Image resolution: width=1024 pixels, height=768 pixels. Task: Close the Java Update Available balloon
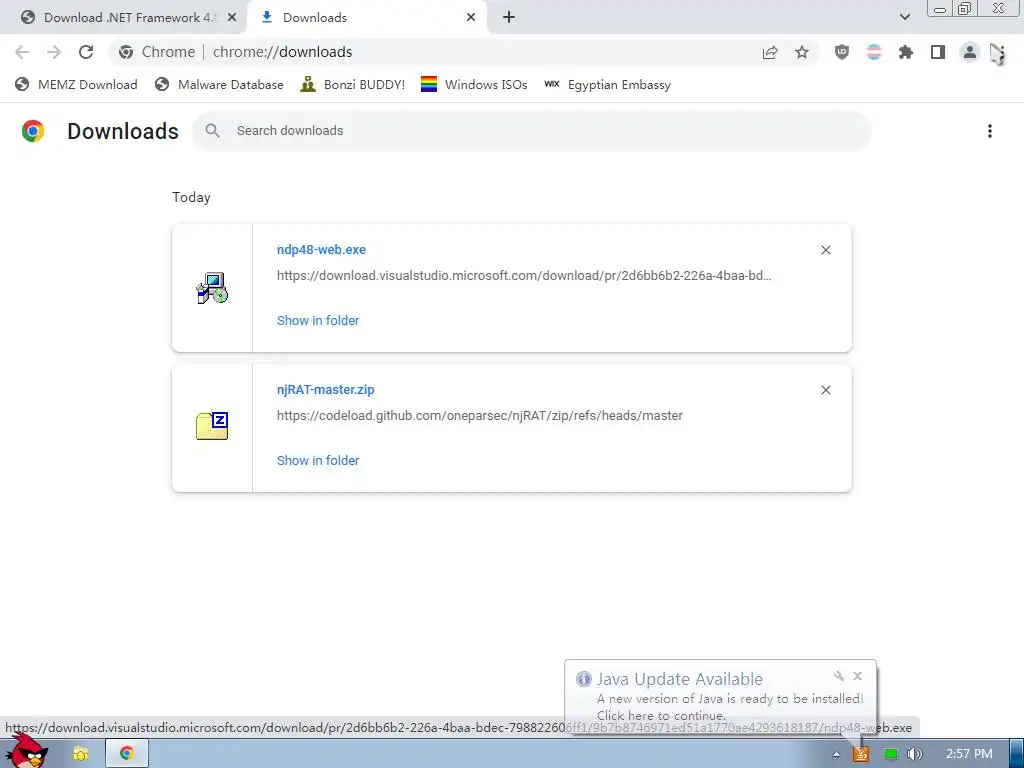tap(857, 676)
